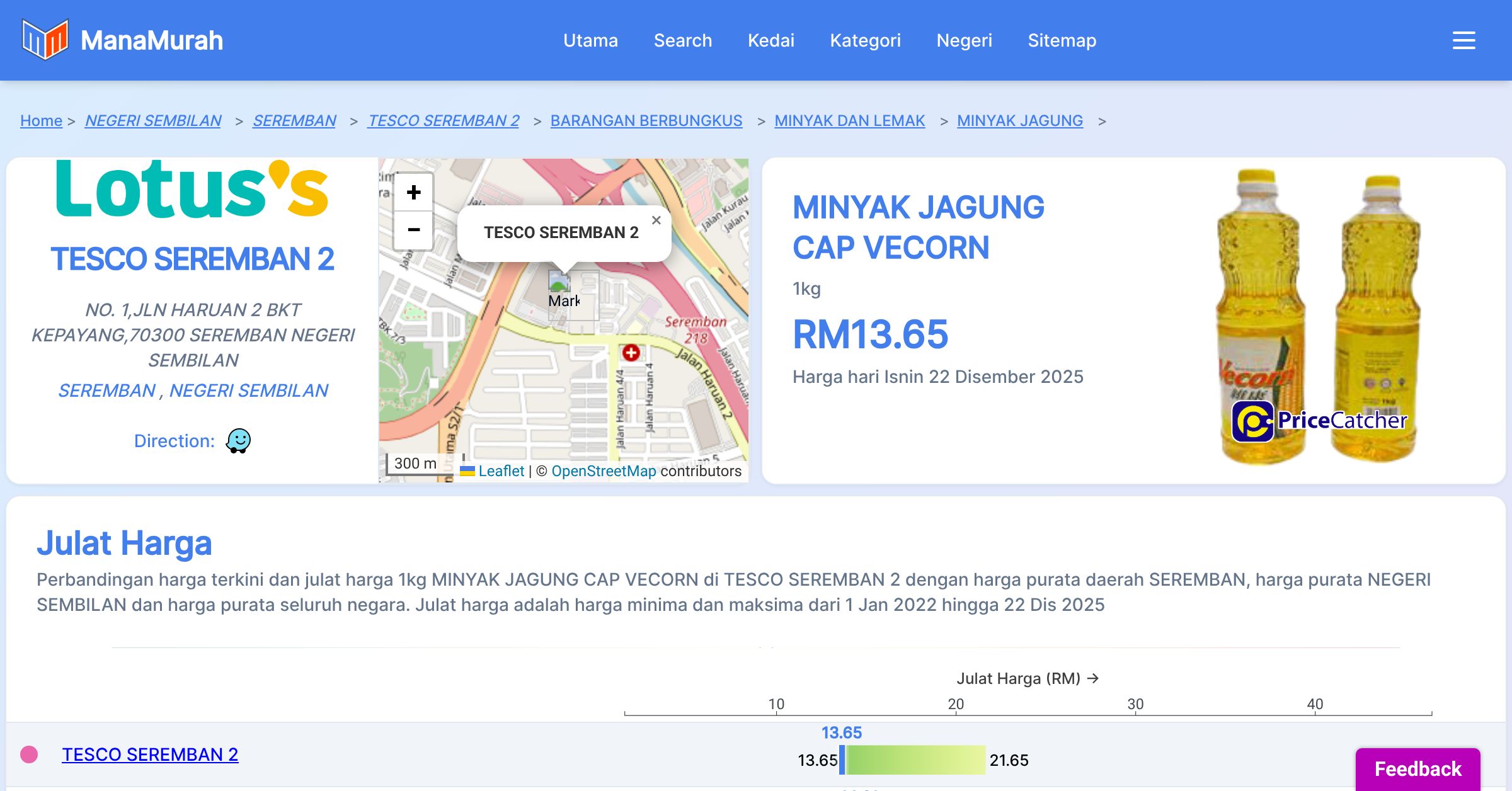Follow the NEGERI SEMBILAN breadcrumb link

coord(153,120)
